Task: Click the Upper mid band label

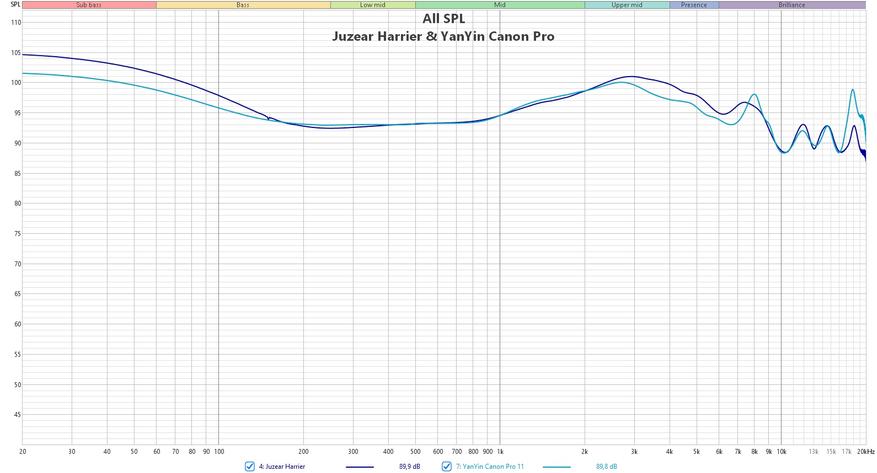Action: 626,5
